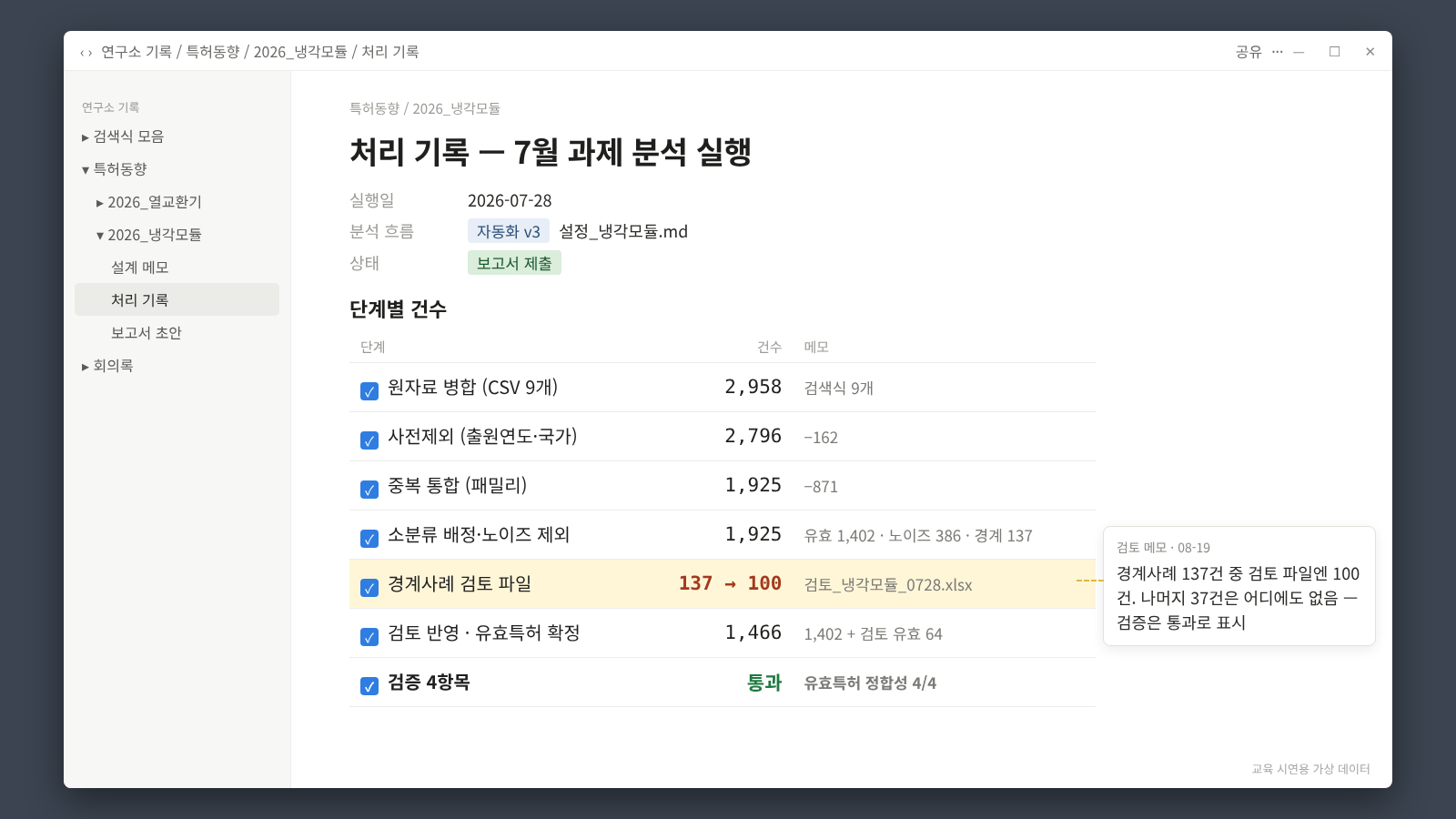The height and width of the screenshot is (819, 1456).
Task: Click 연구소 기록 in the title breadcrumb
Action: coord(136,52)
